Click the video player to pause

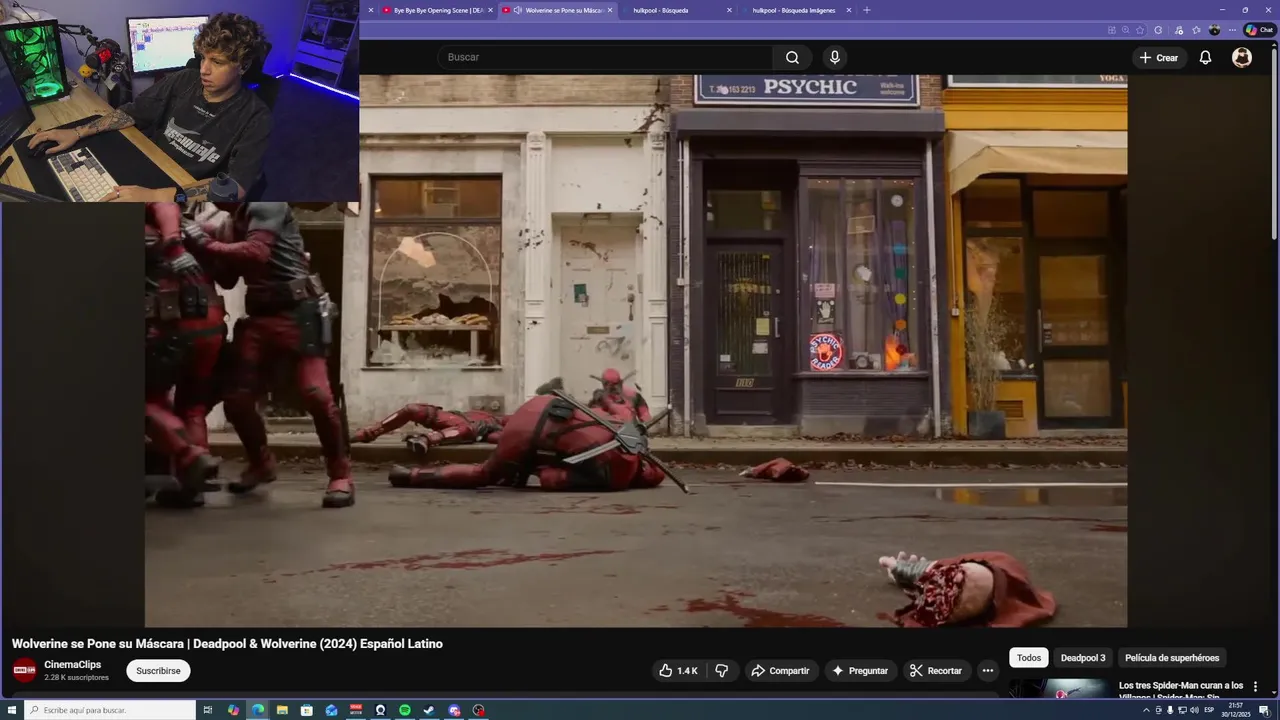[x=636, y=350]
